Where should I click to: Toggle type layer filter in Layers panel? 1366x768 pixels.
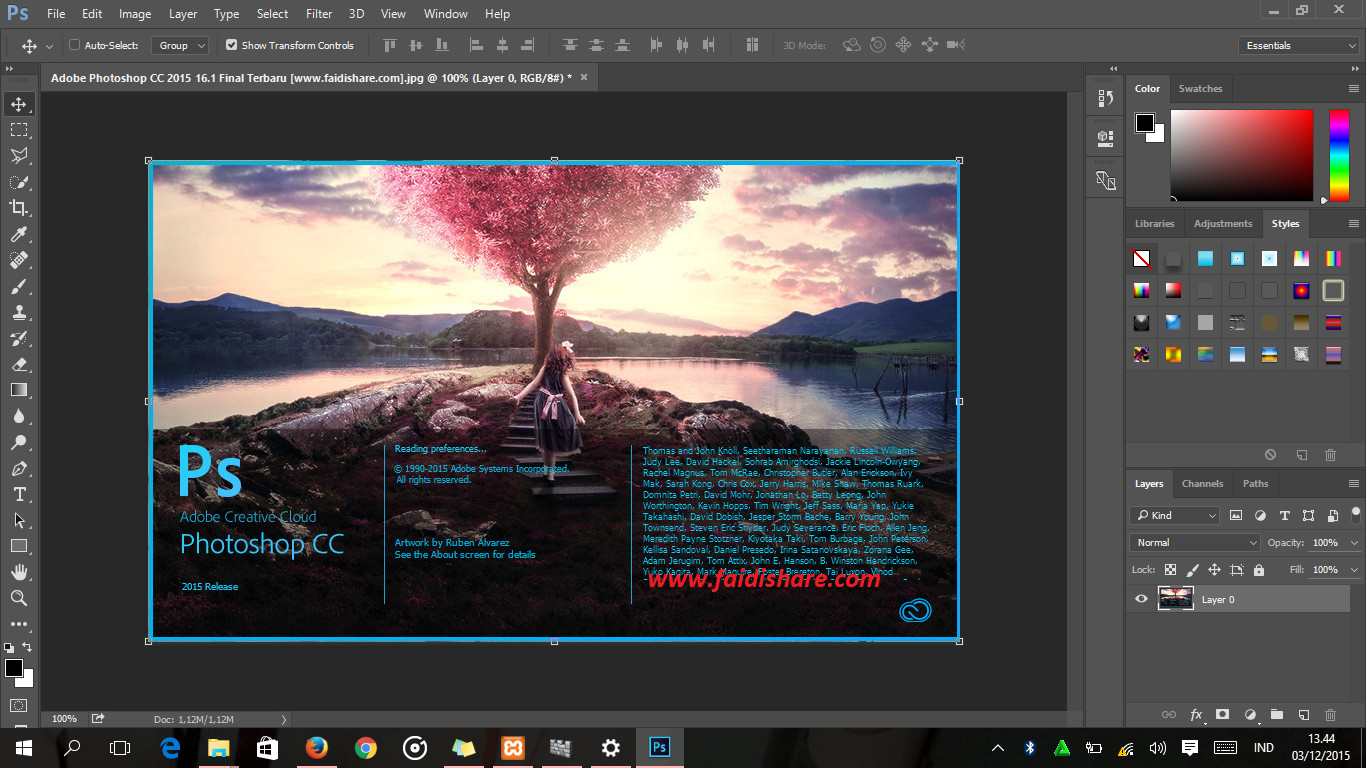[1285, 516]
